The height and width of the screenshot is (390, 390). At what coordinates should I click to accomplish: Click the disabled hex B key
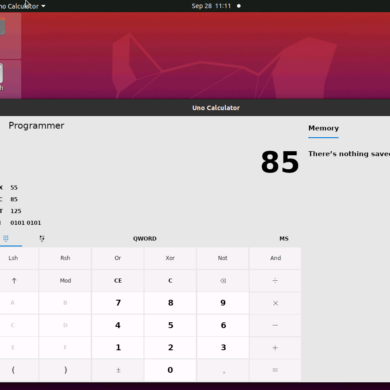click(x=65, y=303)
